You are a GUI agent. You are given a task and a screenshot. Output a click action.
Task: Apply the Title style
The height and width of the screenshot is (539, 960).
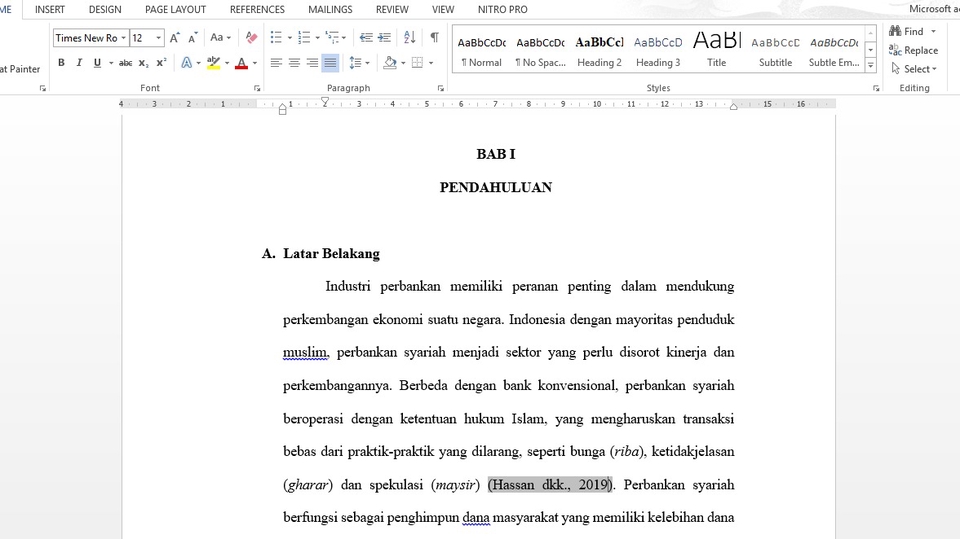[716, 50]
